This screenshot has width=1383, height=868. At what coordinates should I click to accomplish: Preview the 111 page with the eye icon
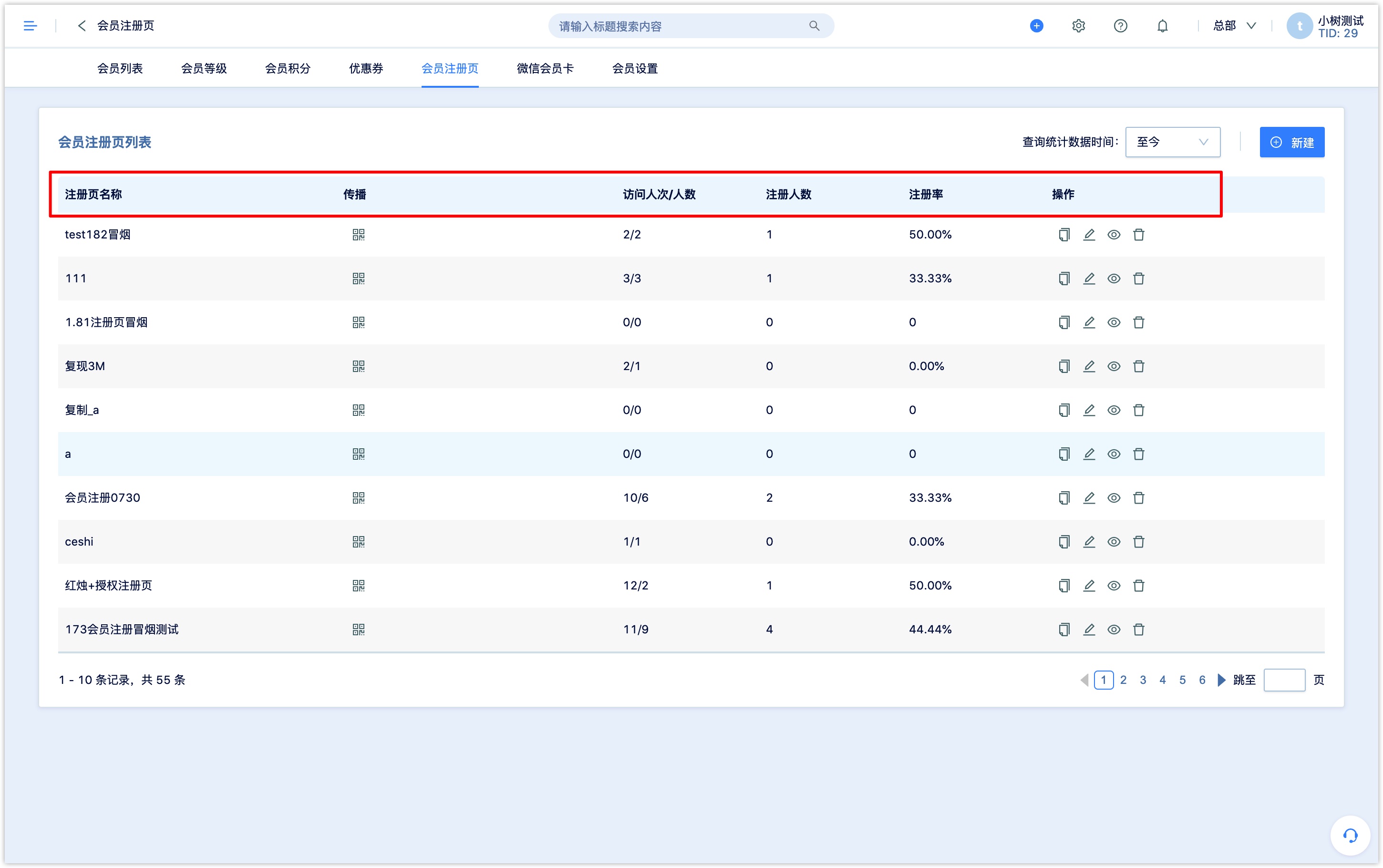point(1114,279)
